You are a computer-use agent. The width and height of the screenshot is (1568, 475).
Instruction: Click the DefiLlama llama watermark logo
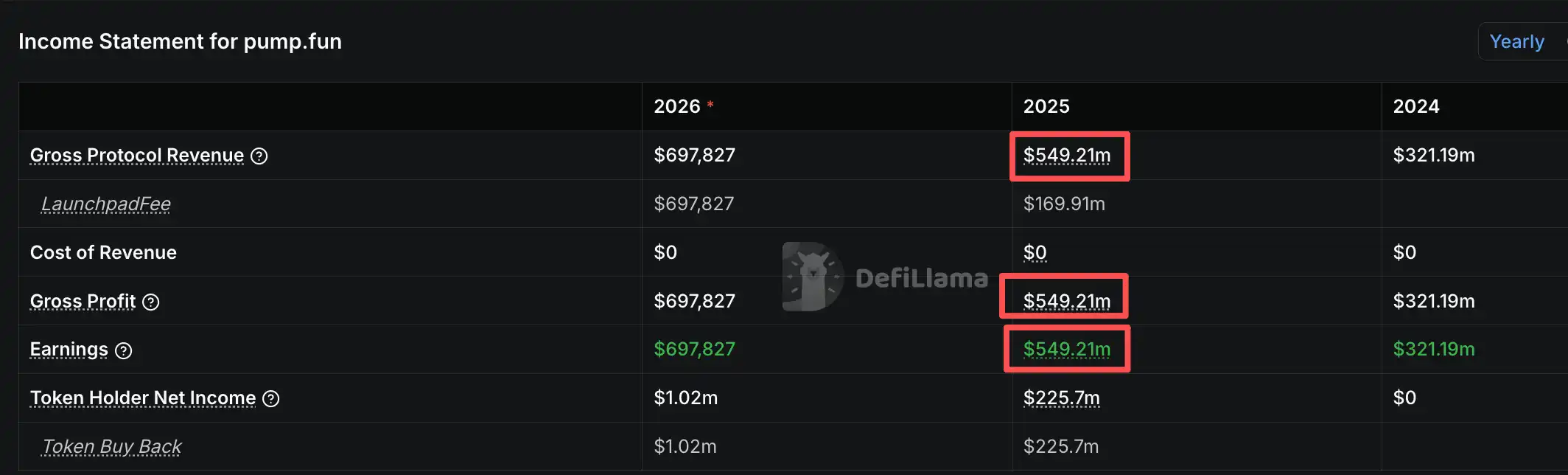[x=813, y=277]
